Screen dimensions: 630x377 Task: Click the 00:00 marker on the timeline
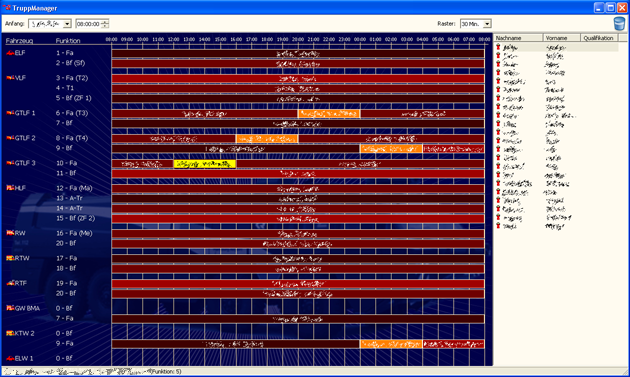point(360,39)
